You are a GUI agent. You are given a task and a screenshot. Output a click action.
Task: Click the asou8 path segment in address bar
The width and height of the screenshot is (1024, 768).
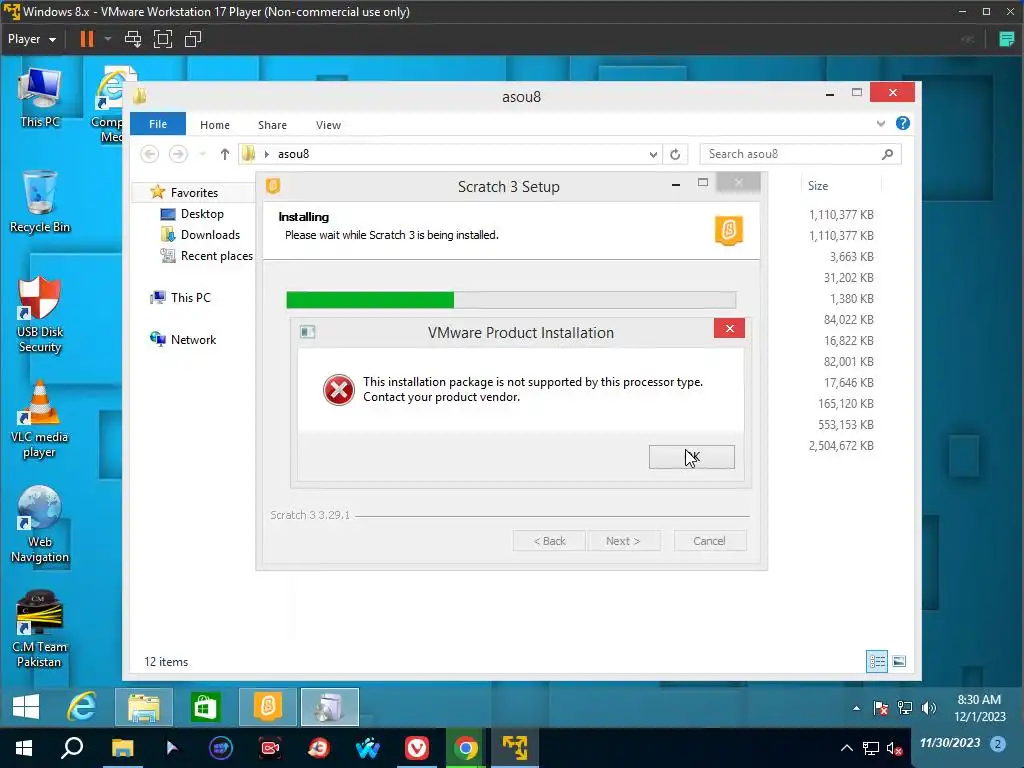(293, 154)
